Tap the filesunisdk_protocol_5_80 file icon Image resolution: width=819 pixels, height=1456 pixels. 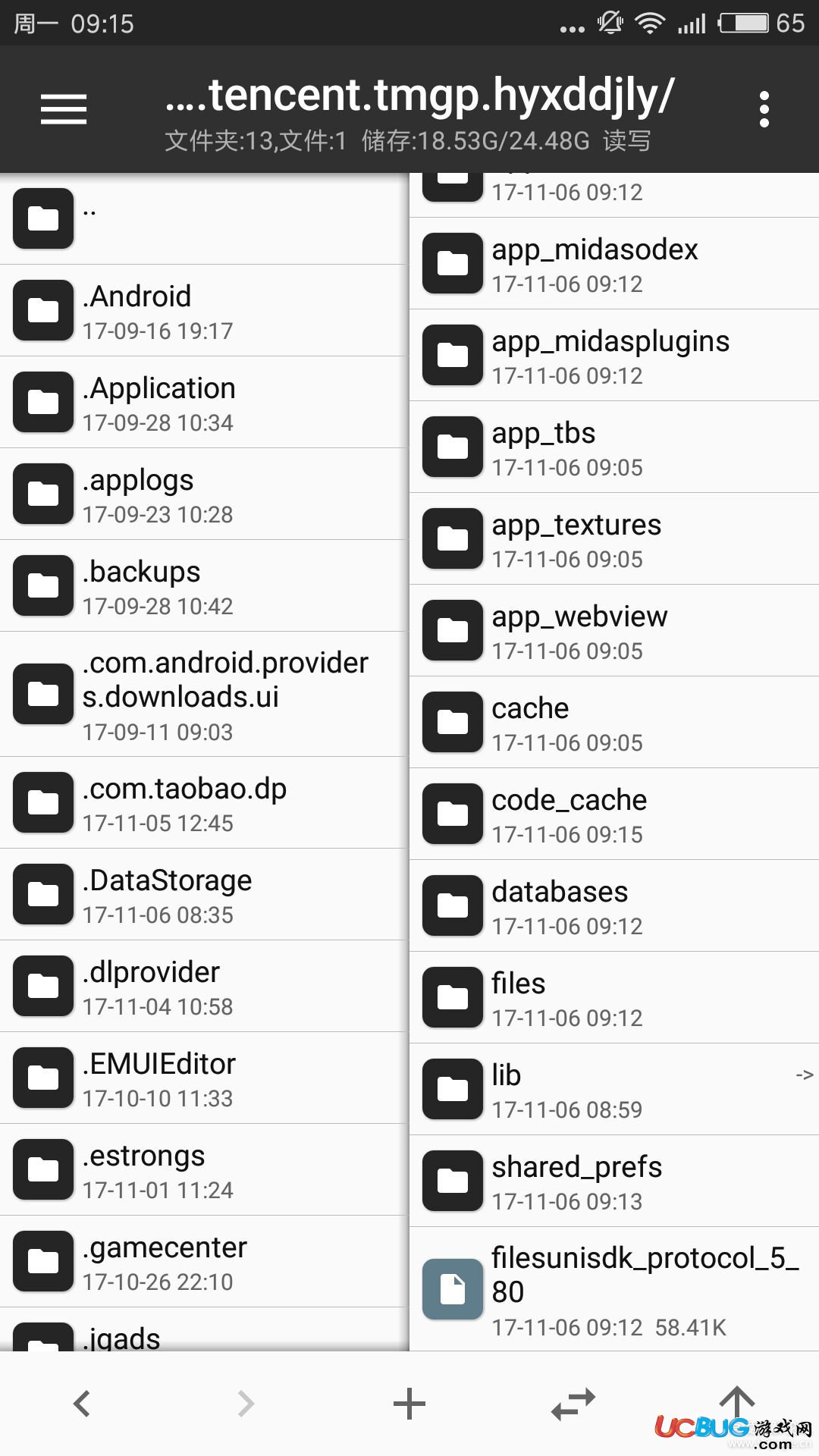click(x=453, y=1289)
